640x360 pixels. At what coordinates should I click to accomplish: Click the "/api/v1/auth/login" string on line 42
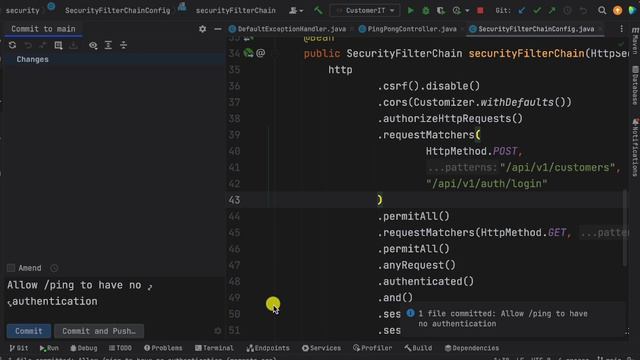[x=487, y=184]
